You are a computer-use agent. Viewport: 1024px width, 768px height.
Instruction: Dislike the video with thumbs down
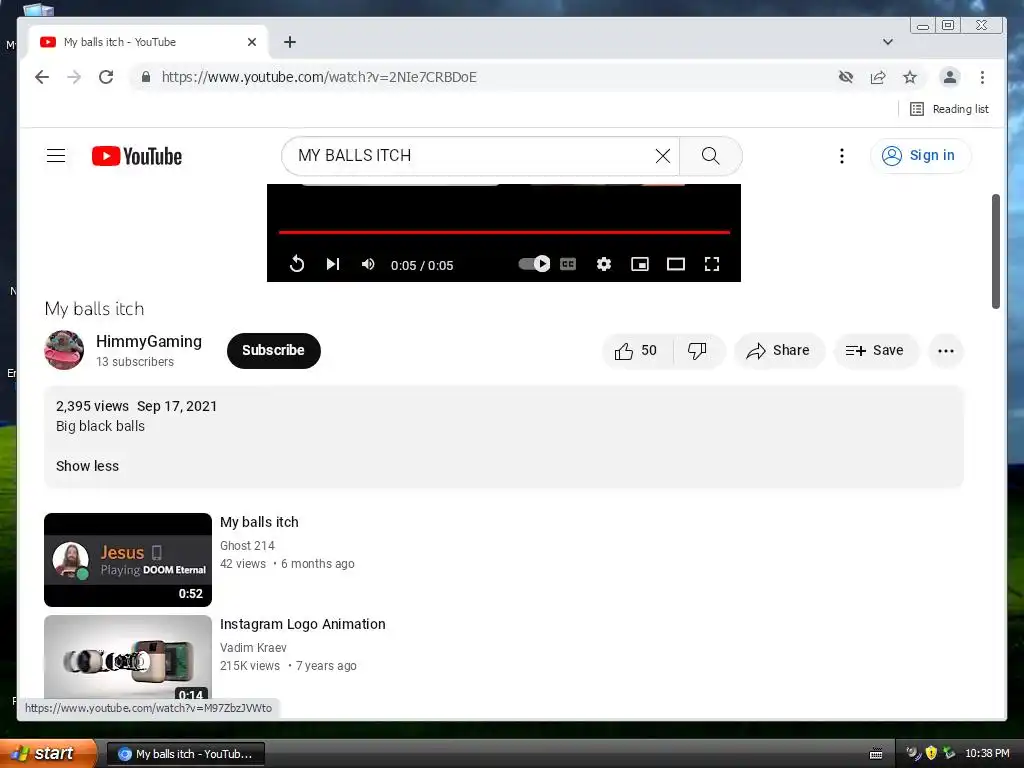point(697,351)
